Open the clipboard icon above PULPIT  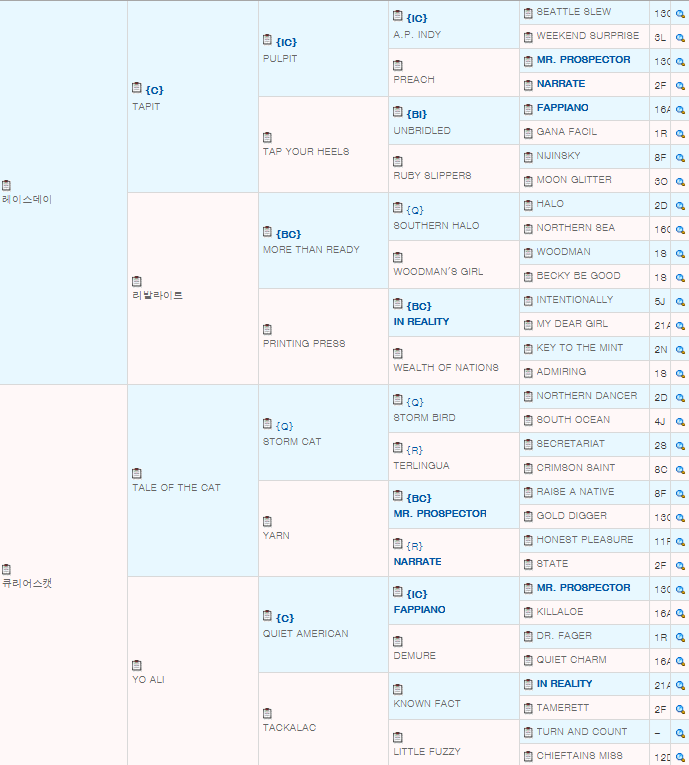(267, 40)
